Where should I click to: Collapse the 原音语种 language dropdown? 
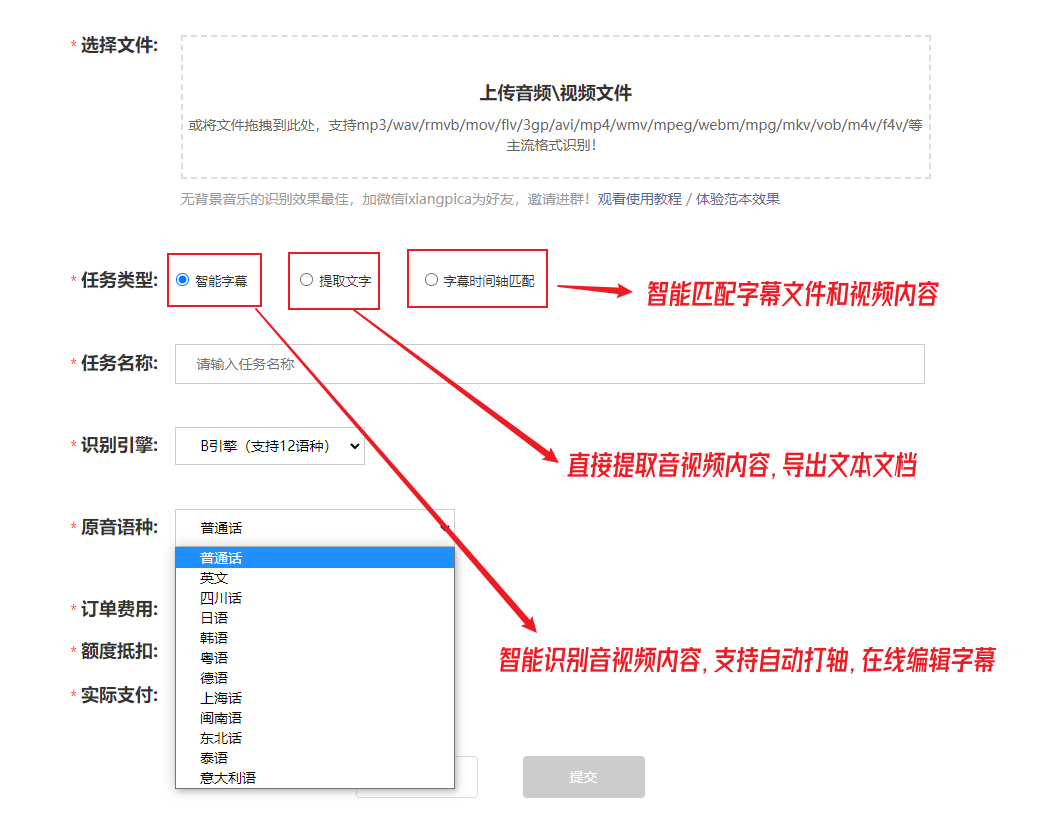[x=314, y=527]
